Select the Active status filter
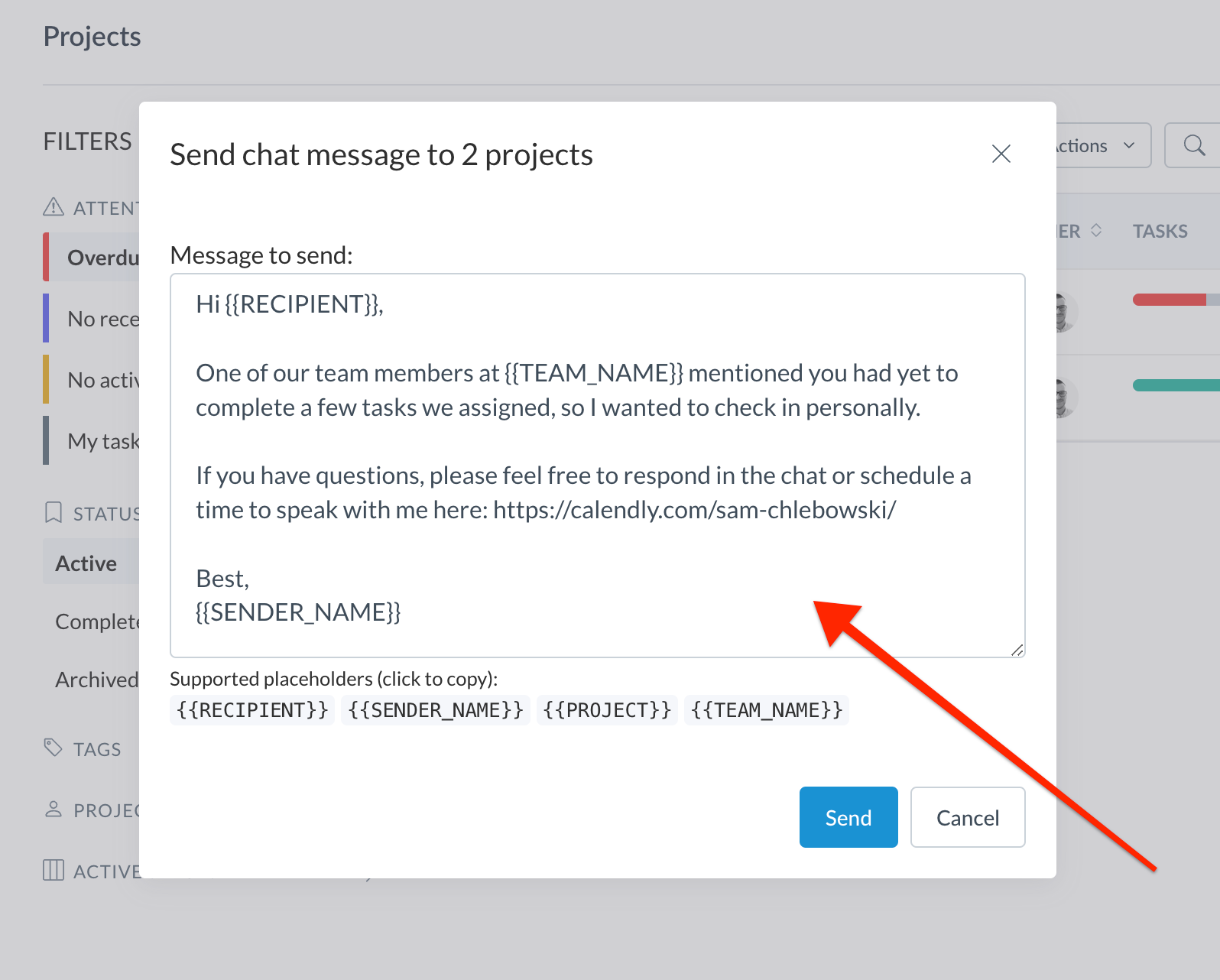This screenshot has width=1220, height=980. pyautogui.click(x=86, y=563)
